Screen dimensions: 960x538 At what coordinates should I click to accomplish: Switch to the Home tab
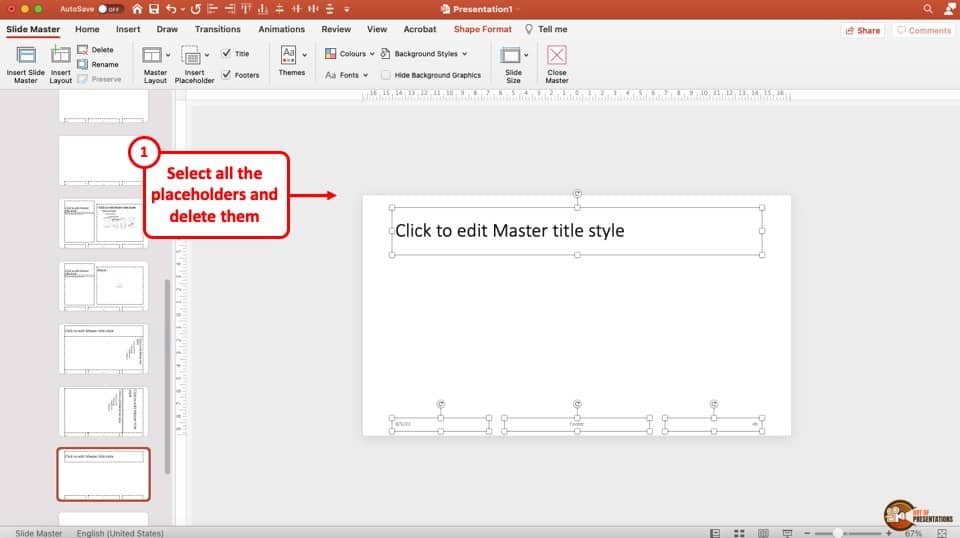pyautogui.click(x=87, y=29)
